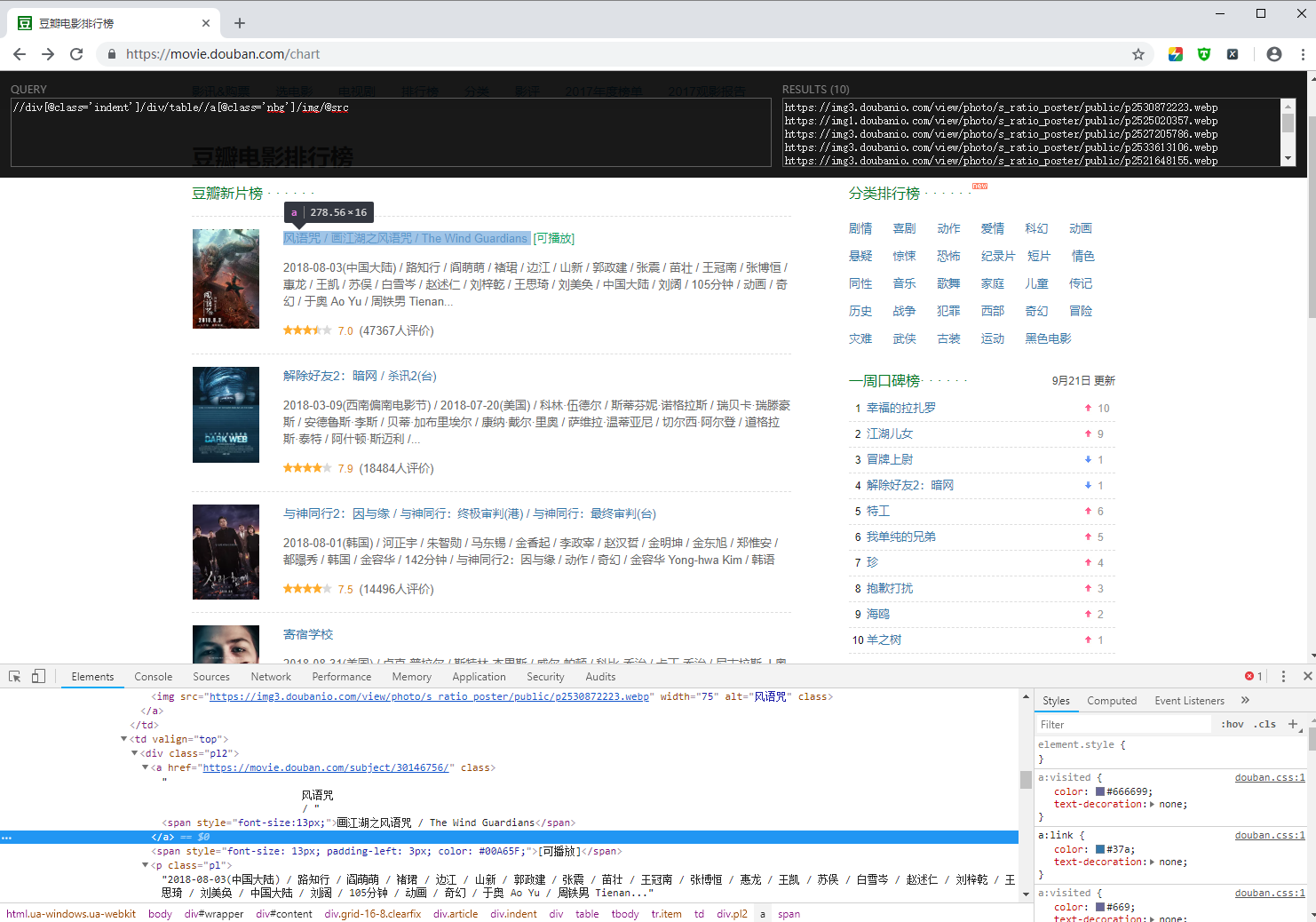
Task: Collapse the td valign top node
Action: (124, 739)
